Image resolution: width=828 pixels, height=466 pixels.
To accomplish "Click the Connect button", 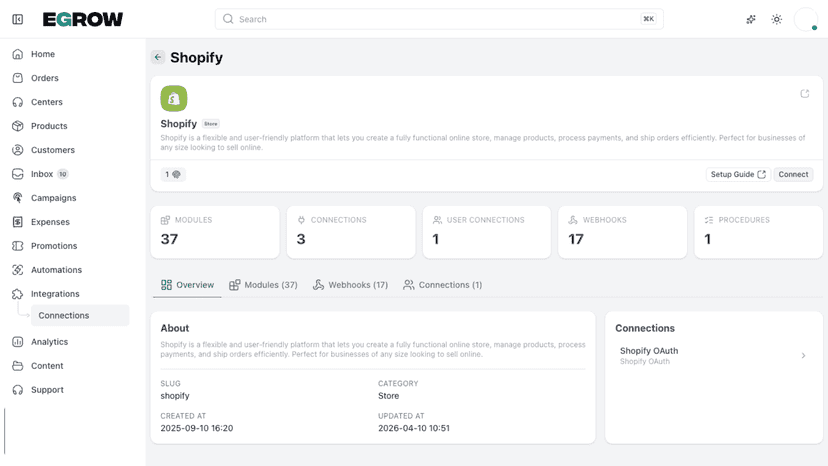I will pos(793,174).
